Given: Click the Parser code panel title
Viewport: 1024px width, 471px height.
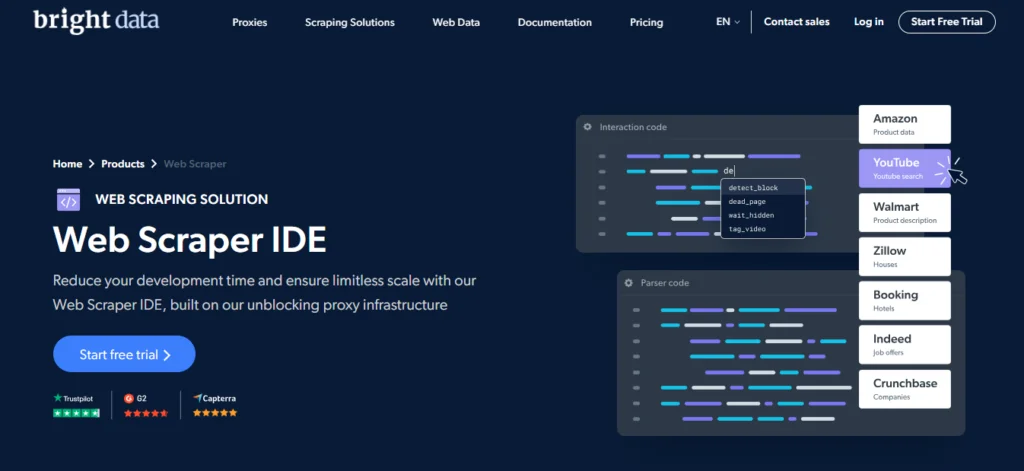Looking at the screenshot, I should click(664, 283).
